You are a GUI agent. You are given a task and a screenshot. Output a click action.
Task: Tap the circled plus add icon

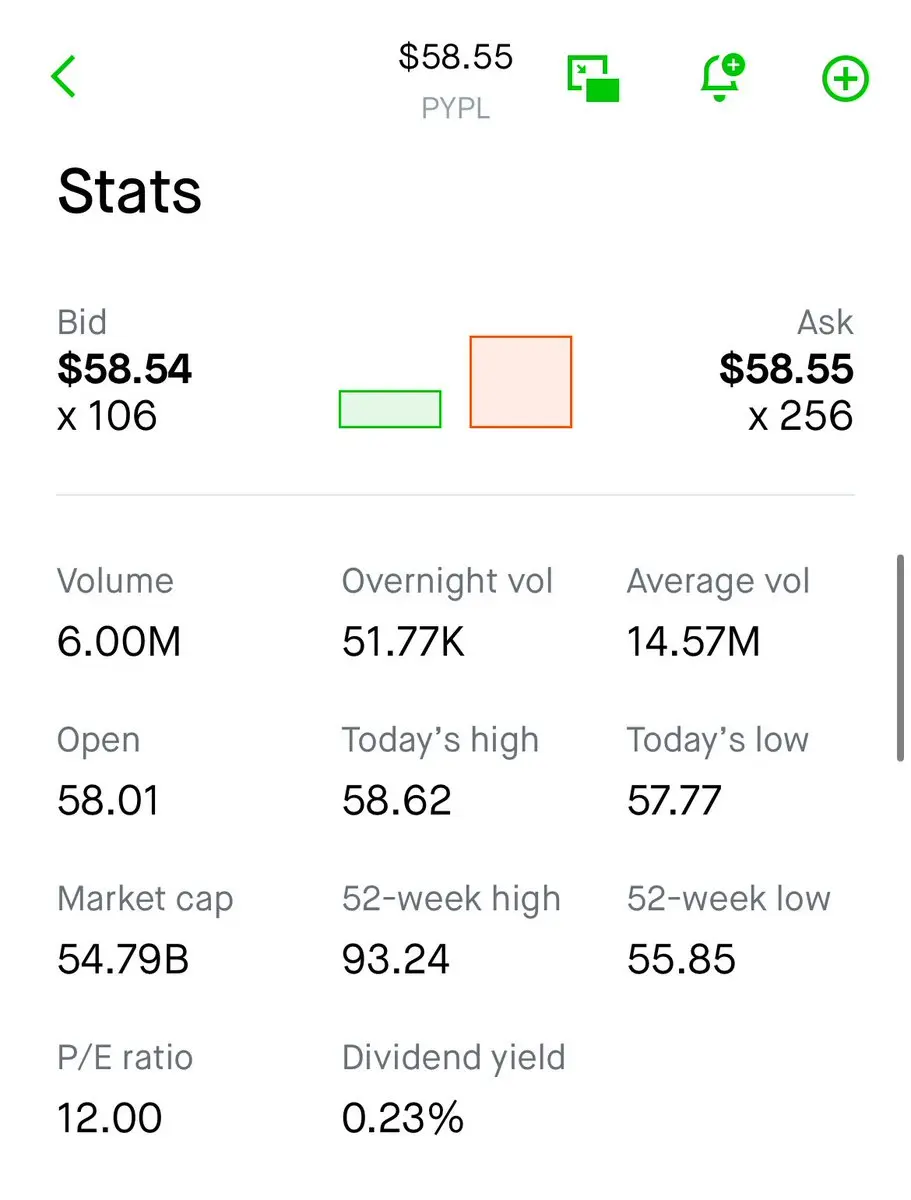[845, 79]
